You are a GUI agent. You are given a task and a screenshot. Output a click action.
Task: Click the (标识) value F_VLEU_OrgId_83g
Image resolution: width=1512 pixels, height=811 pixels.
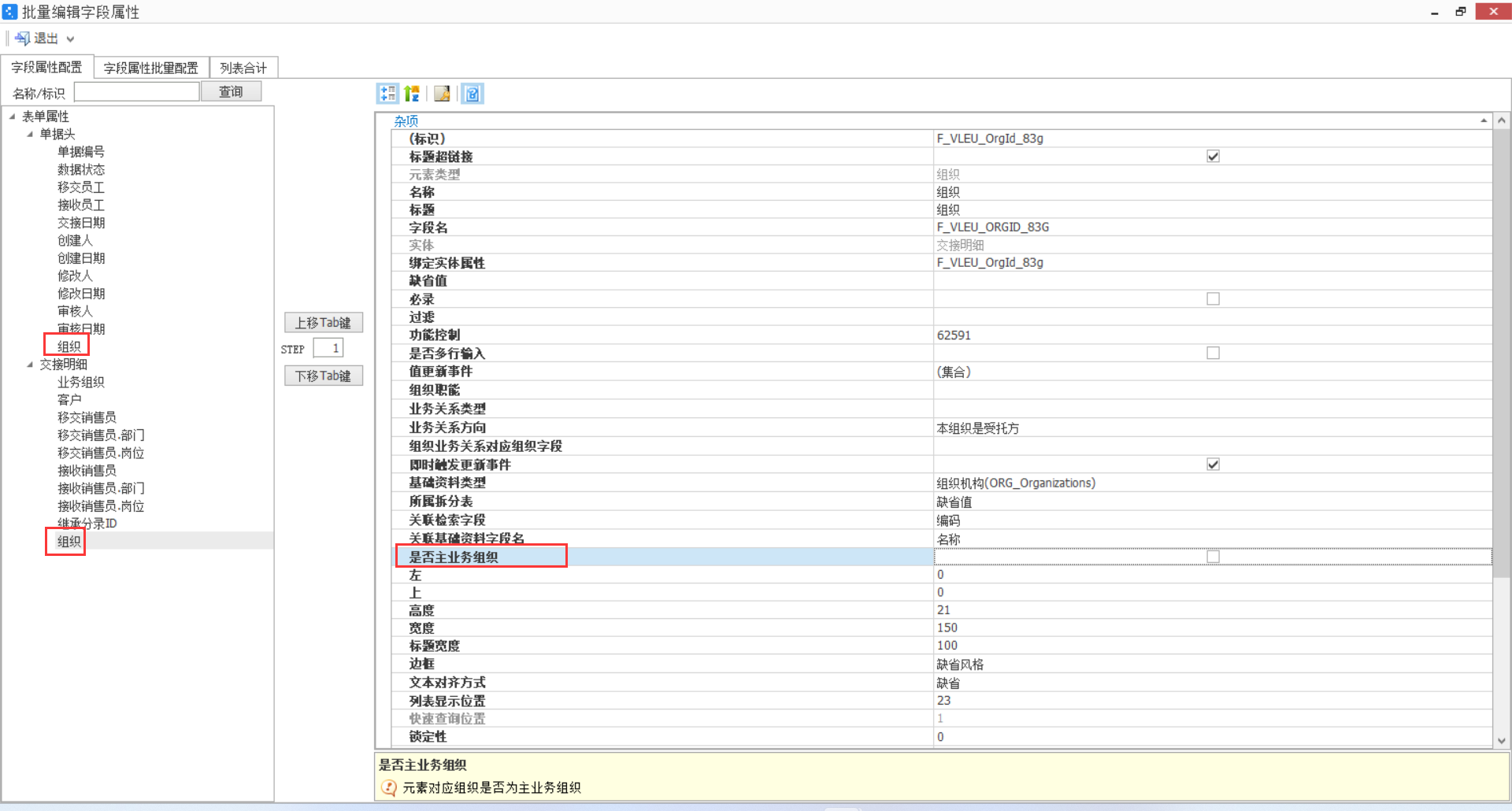click(x=990, y=139)
